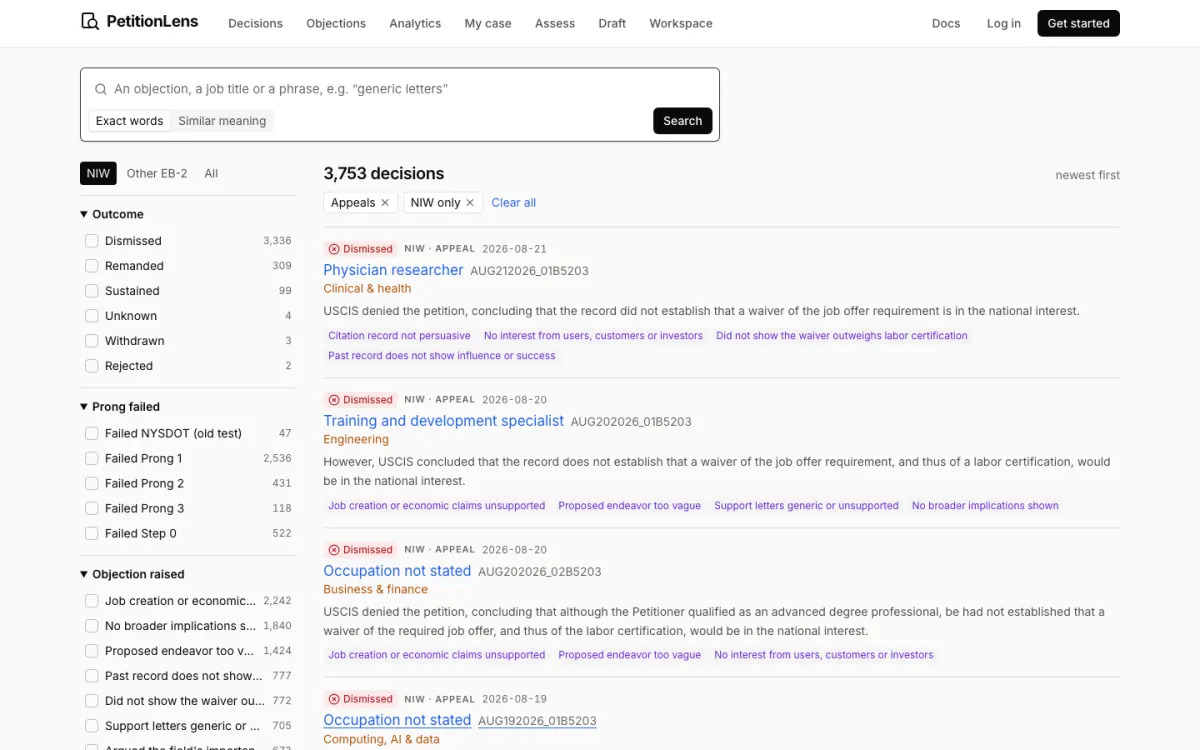Open the Docs link
1200x750 pixels.
click(x=945, y=23)
